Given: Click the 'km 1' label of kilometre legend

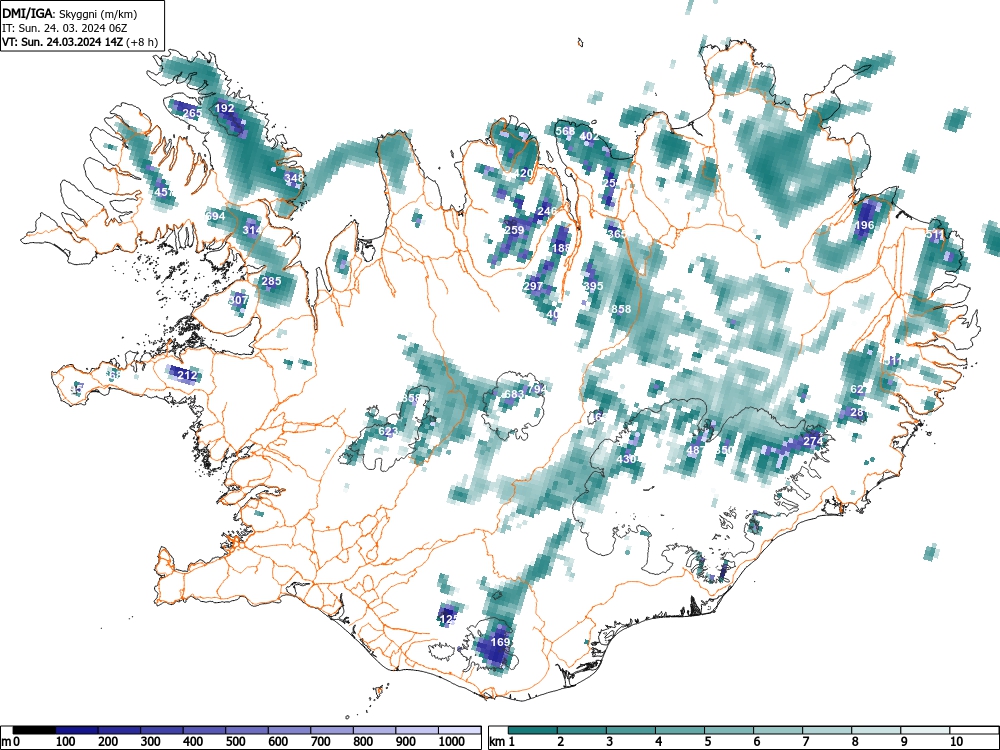Looking at the screenshot, I should click(502, 742).
